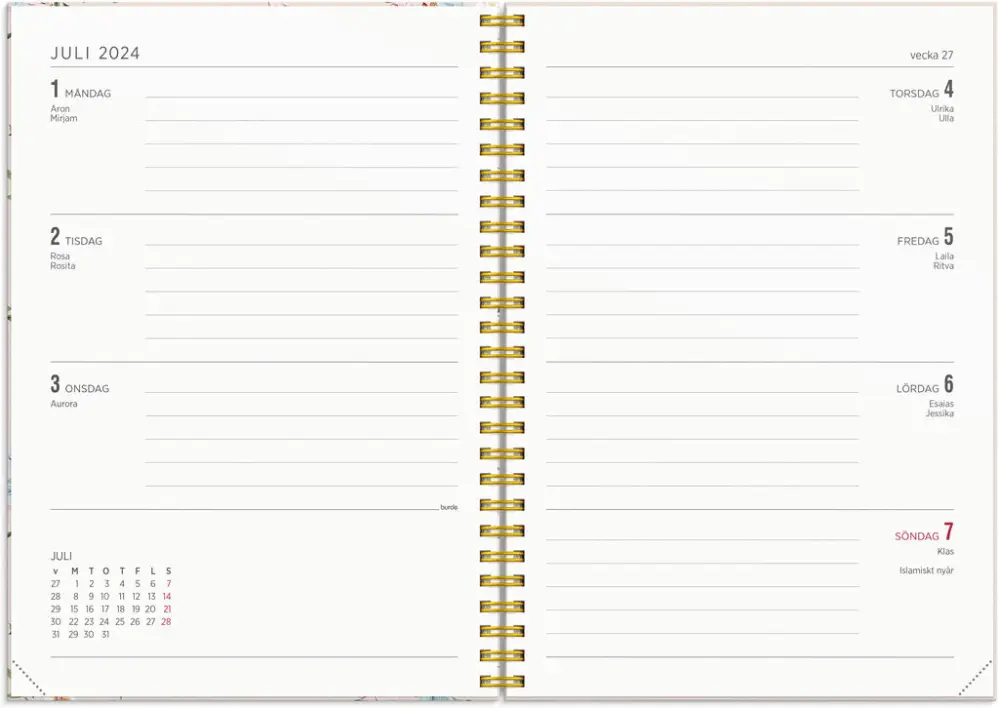Screen dimensions: 999x708
Task: Click the 'LÖRDAG 6' day header
Action: point(925,384)
